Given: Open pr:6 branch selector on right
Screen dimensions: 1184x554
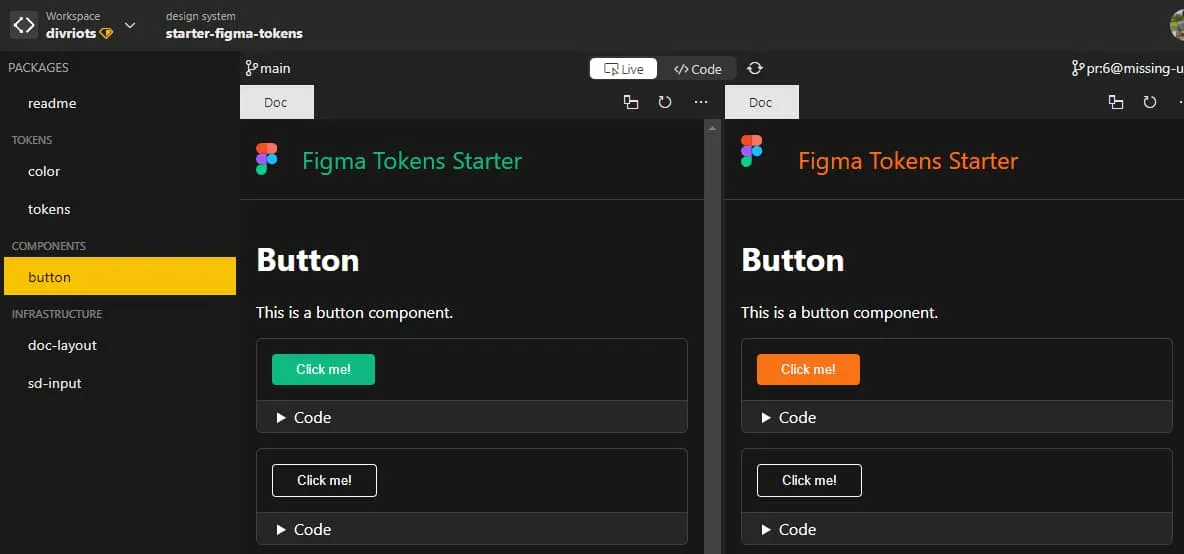Looking at the screenshot, I should [1126, 68].
